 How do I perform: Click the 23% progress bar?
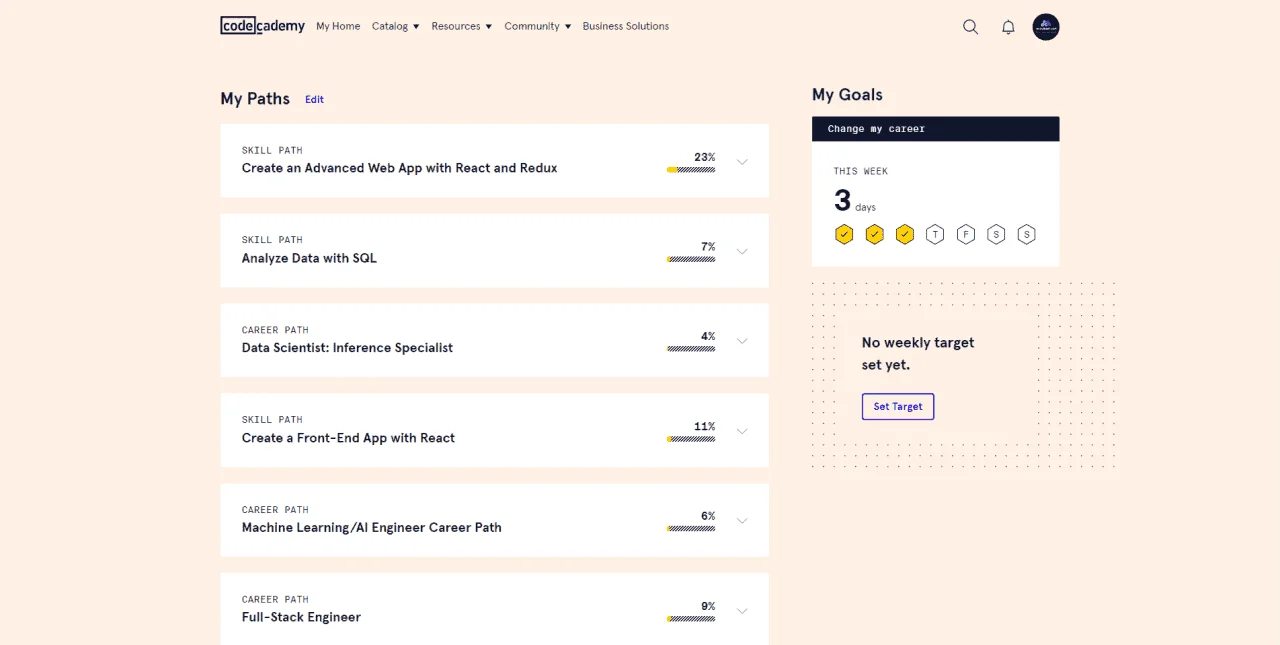[x=691, y=170]
